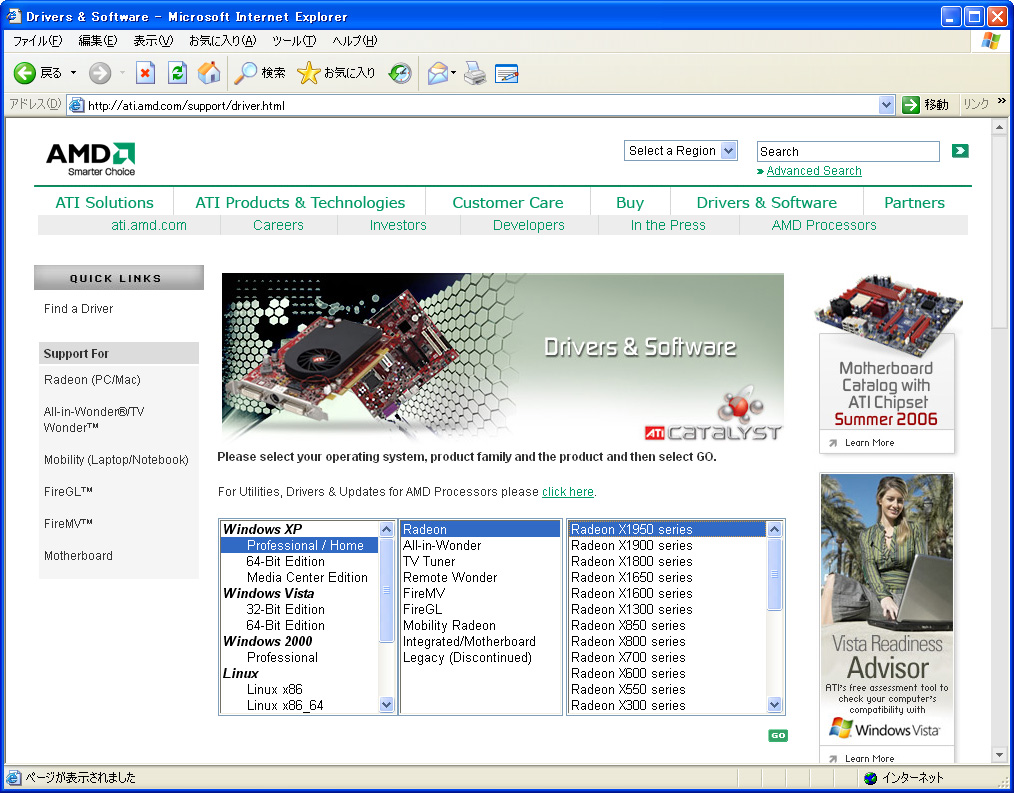Viewport: 1014px width, 793px height.
Task: Open the Drivers & Software navigation tab
Action: point(766,202)
